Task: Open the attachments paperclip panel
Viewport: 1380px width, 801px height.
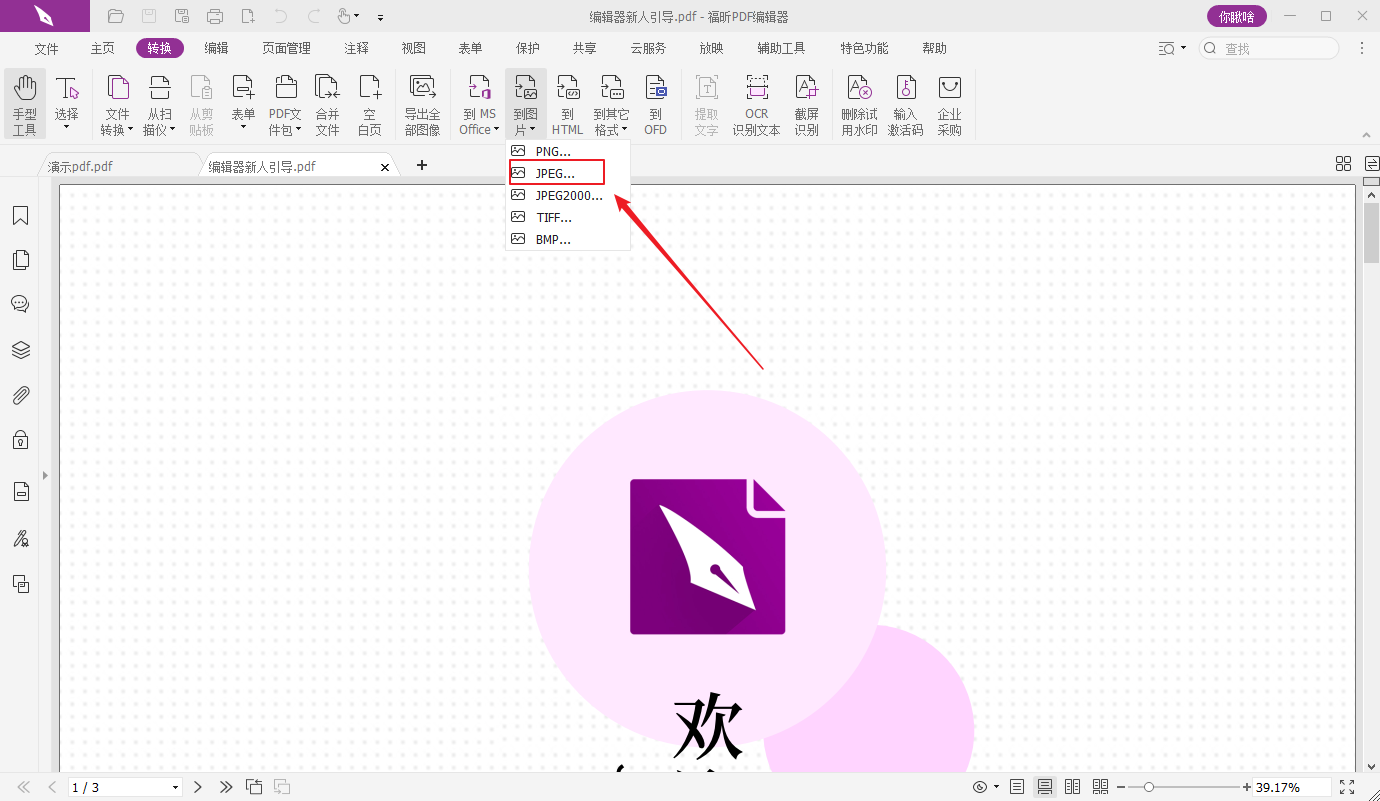Action: [20, 395]
